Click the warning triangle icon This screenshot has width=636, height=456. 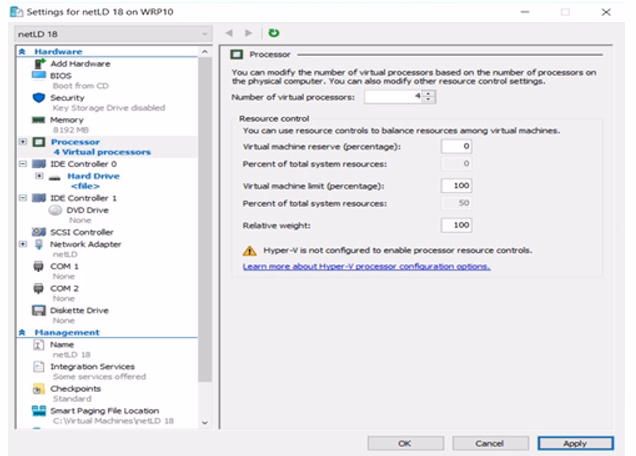(x=249, y=251)
